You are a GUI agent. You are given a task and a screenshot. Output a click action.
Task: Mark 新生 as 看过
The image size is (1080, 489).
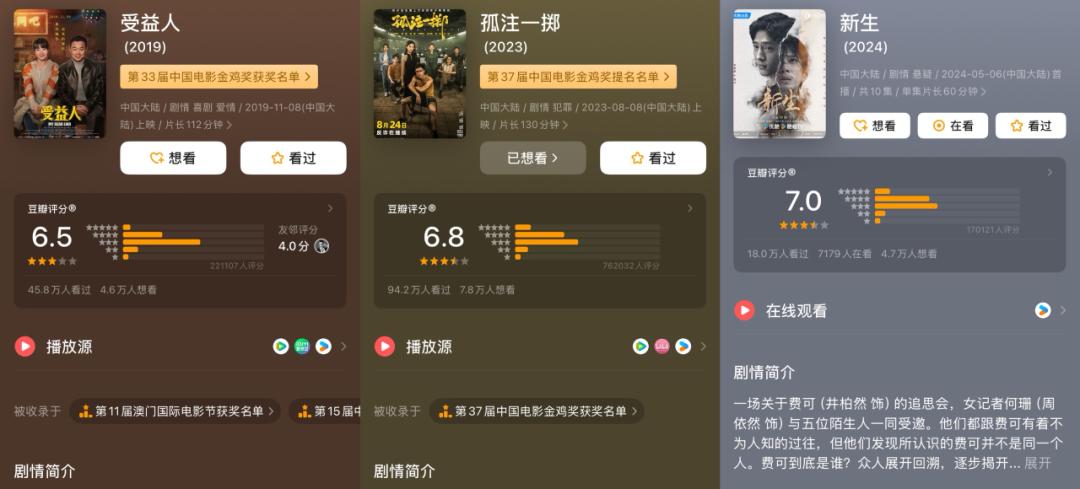click(x=1031, y=125)
